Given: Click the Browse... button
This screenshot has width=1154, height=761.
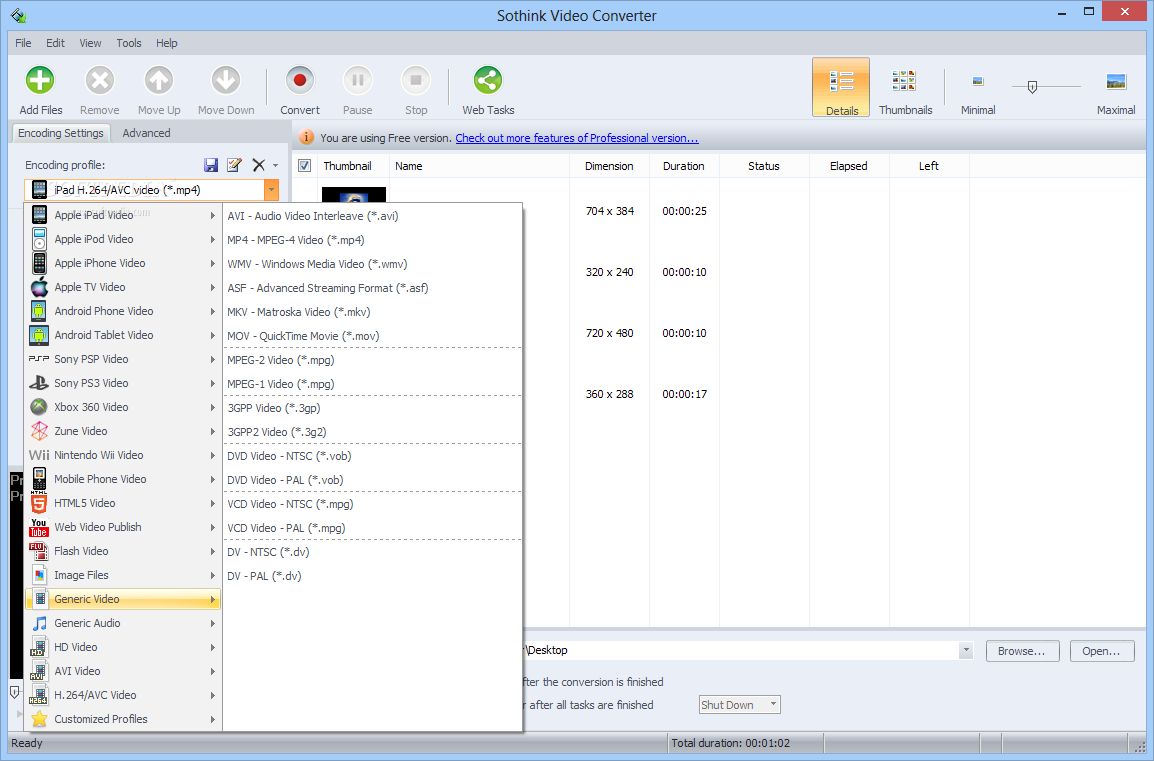Looking at the screenshot, I should [x=1022, y=651].
